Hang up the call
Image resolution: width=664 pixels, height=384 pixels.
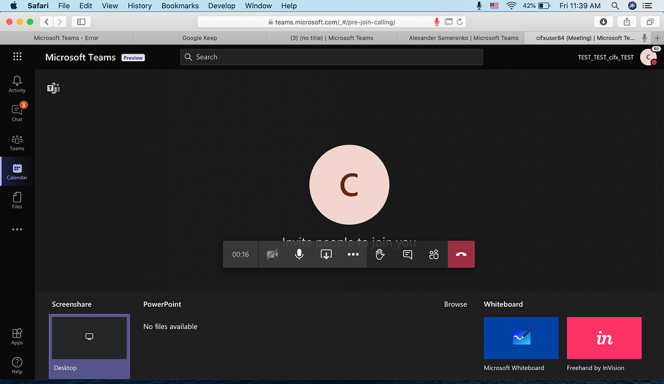click(461, 254)
